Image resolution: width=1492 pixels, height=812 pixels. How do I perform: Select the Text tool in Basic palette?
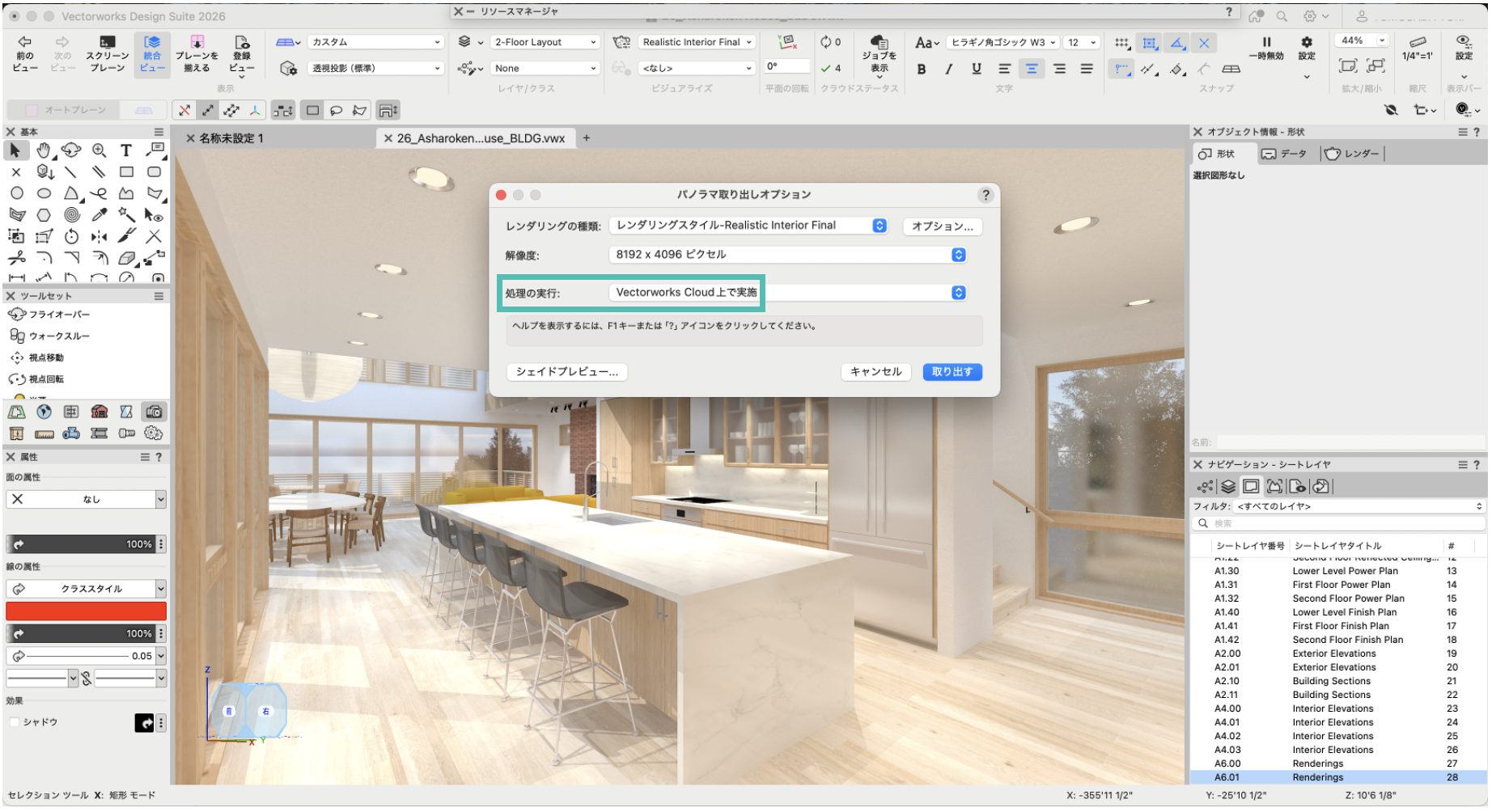pyautogui.click(x=126, y=150)
